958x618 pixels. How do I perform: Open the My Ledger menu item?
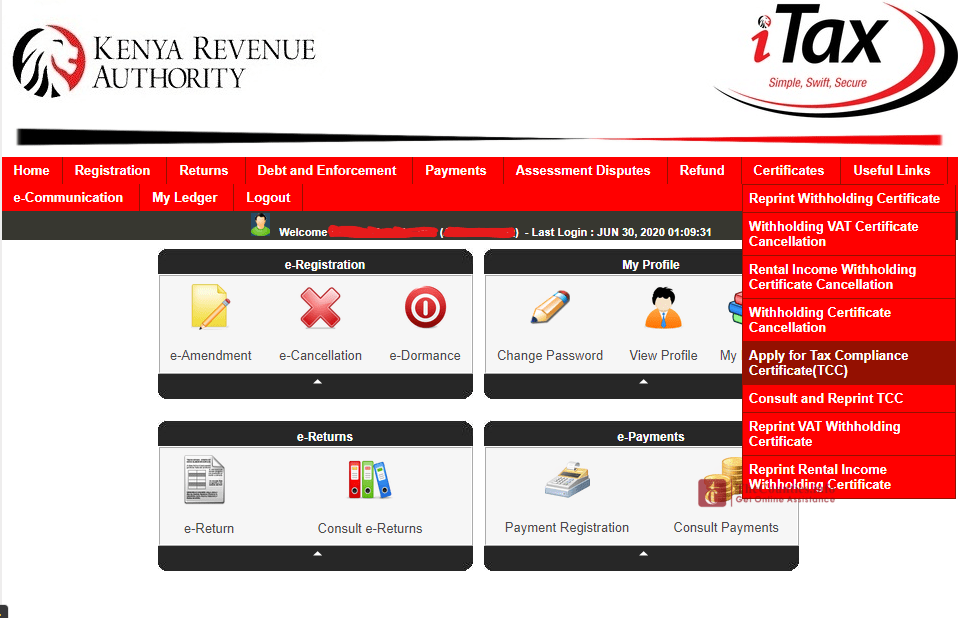[x=184, y=197]
